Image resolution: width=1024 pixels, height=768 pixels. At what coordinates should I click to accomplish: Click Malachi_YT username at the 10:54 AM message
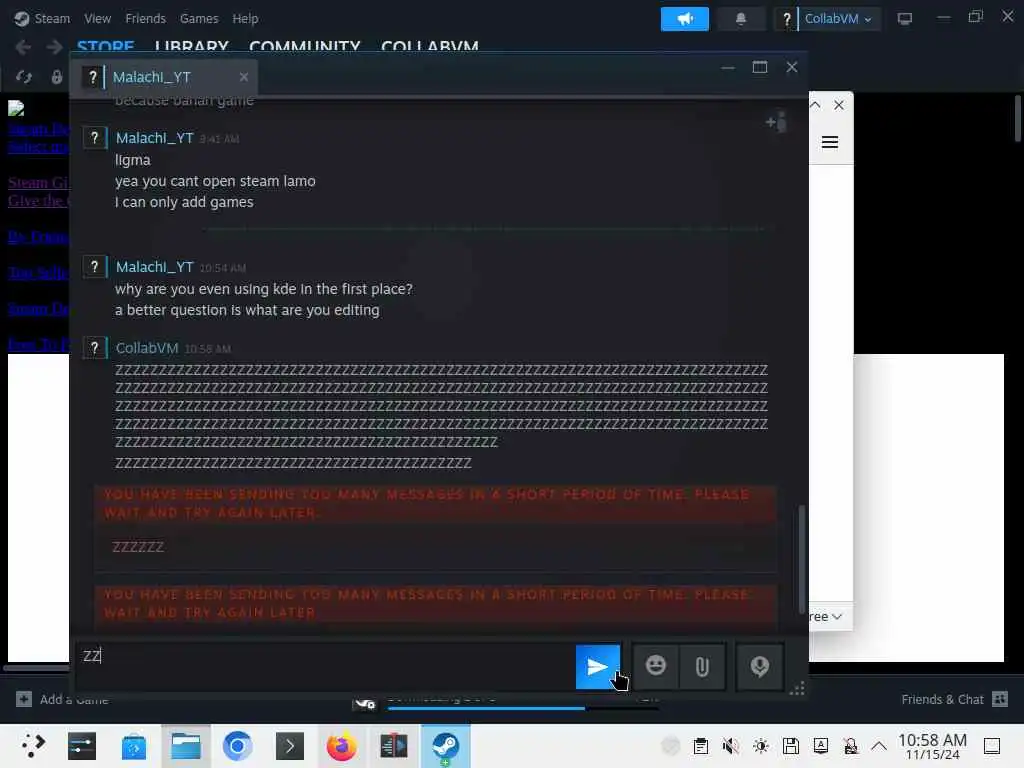coord(154,267)
